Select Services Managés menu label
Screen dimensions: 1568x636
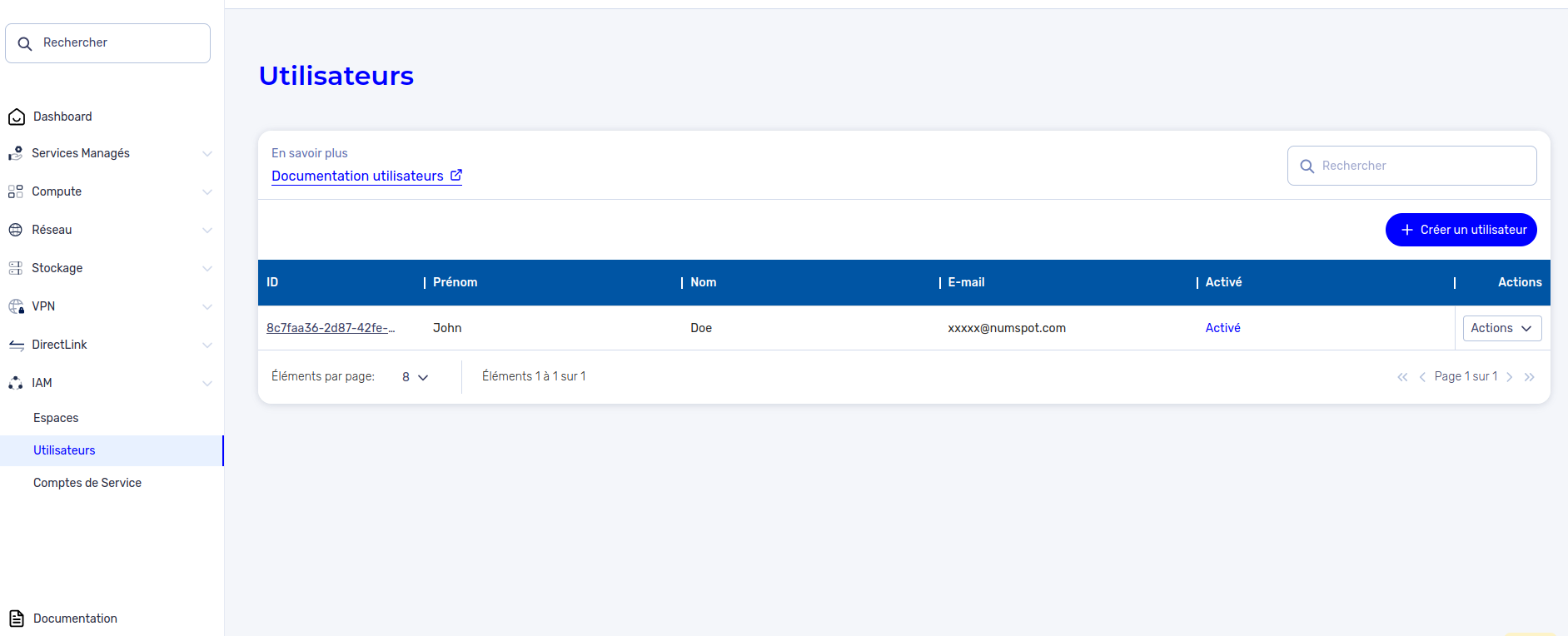point(81,153)
